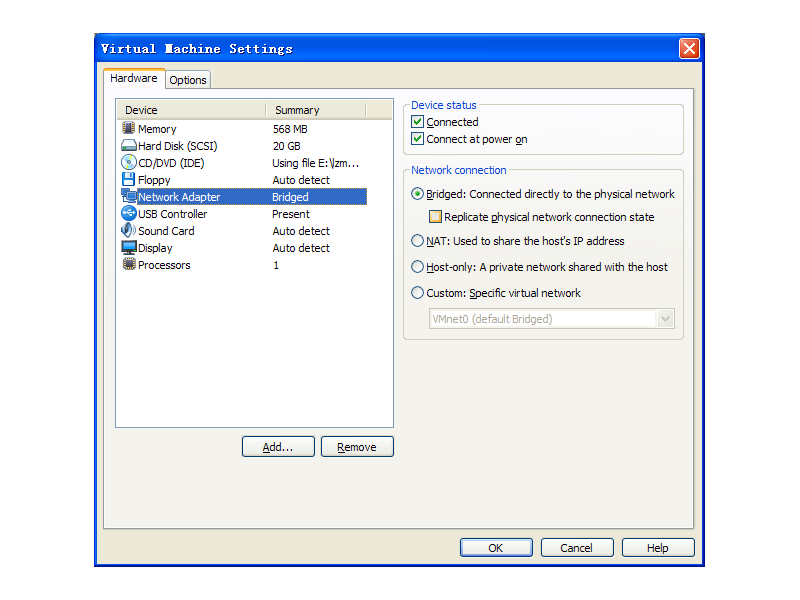Toggle Connect at power on checkbox
The height and width of the screenshot is (600, 800).
[x=418, y=139]
